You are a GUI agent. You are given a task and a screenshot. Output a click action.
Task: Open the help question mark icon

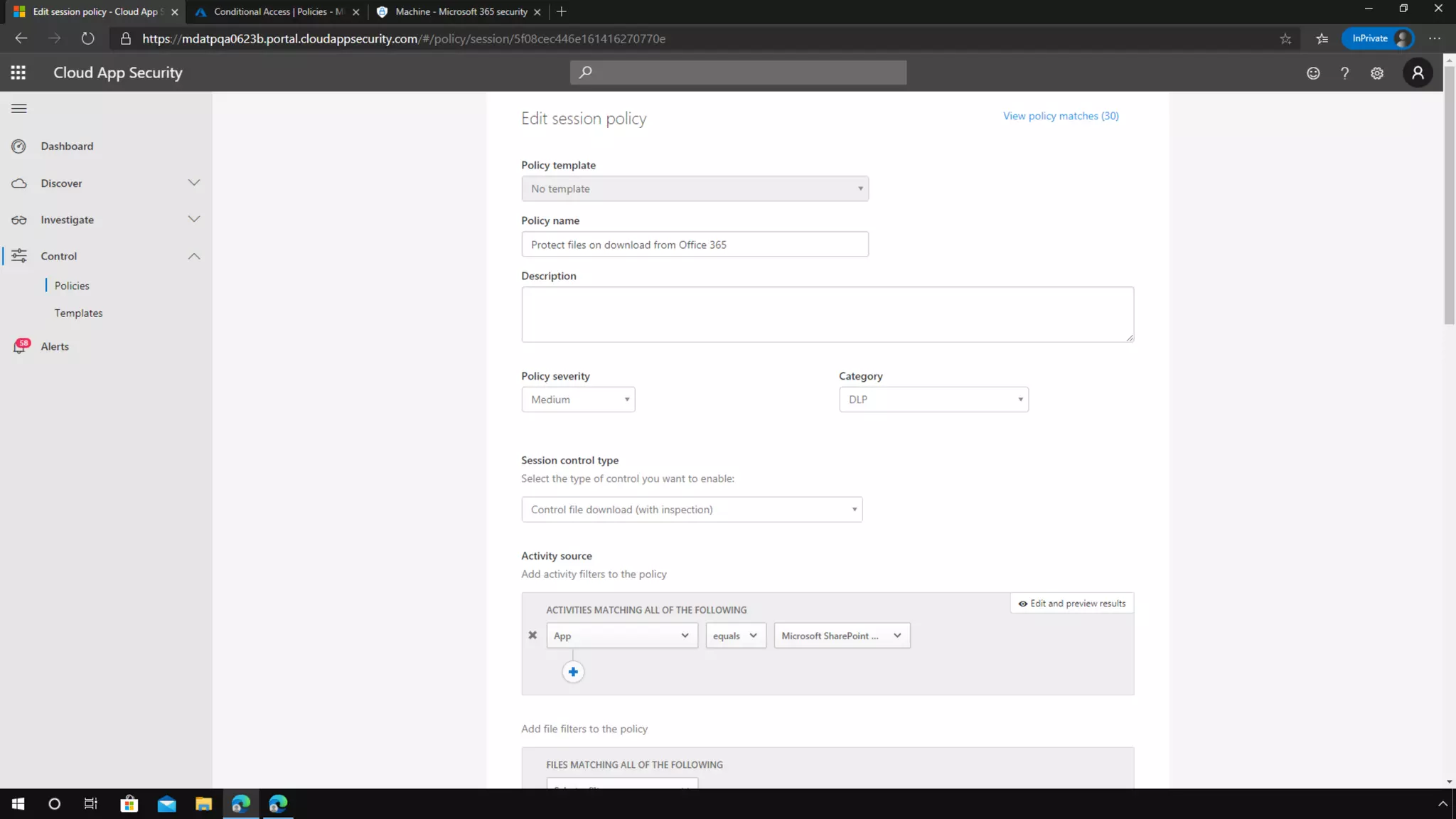[1344, 73]
